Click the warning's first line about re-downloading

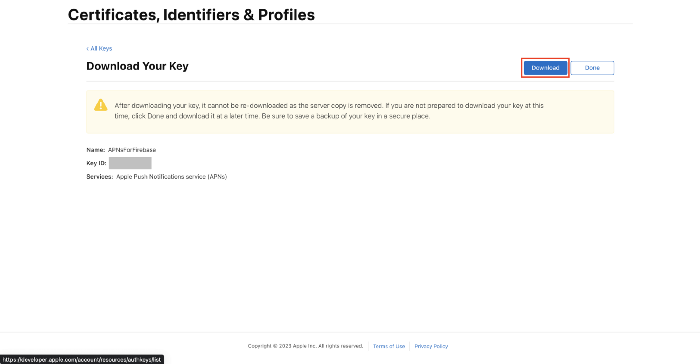pos(329,106)
